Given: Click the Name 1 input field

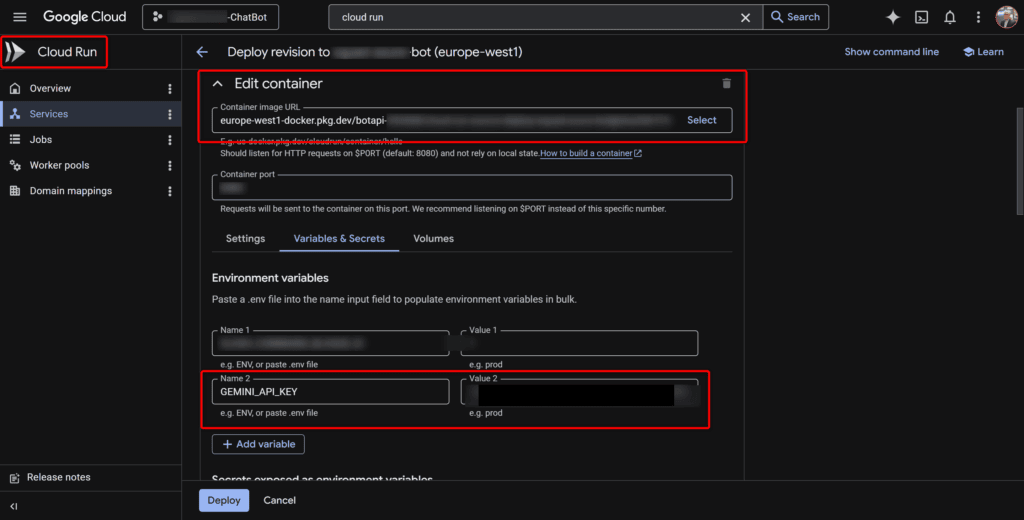Looking at the screenshot, I should [x=330, y=343].
